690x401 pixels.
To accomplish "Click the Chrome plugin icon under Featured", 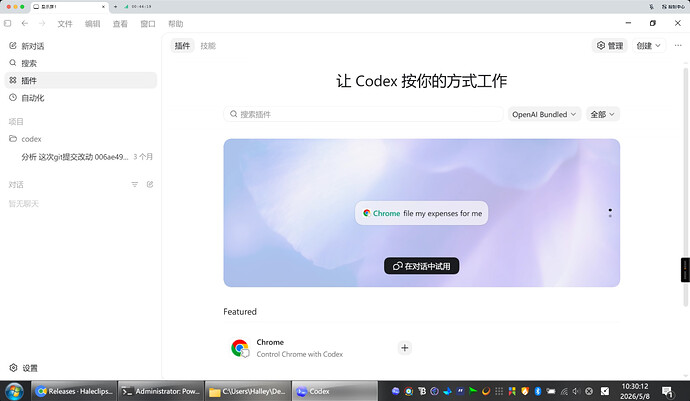I will (240, 348).
